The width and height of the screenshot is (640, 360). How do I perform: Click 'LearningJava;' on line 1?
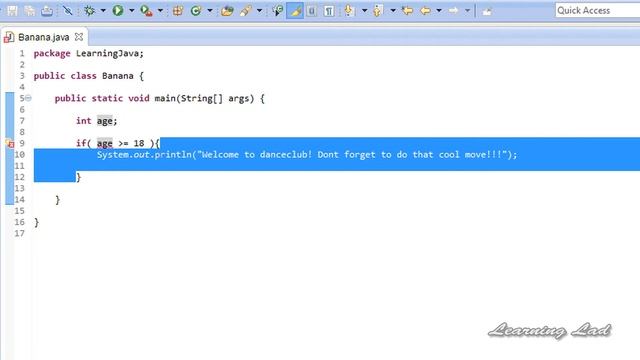point(110,53)
